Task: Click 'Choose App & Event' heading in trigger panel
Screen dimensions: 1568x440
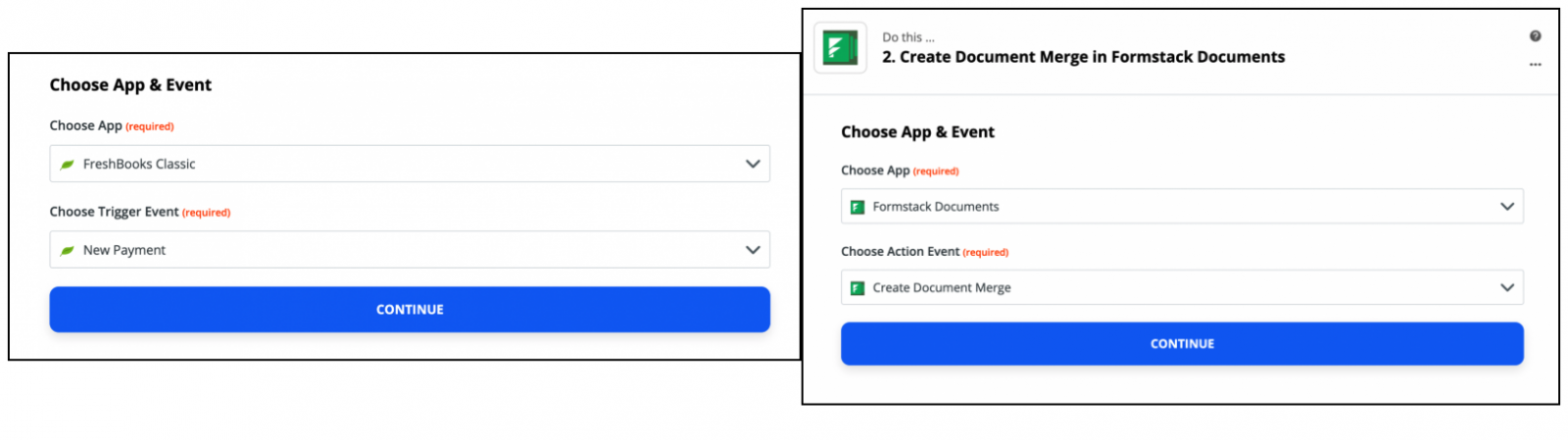Action: click(130, 85)
